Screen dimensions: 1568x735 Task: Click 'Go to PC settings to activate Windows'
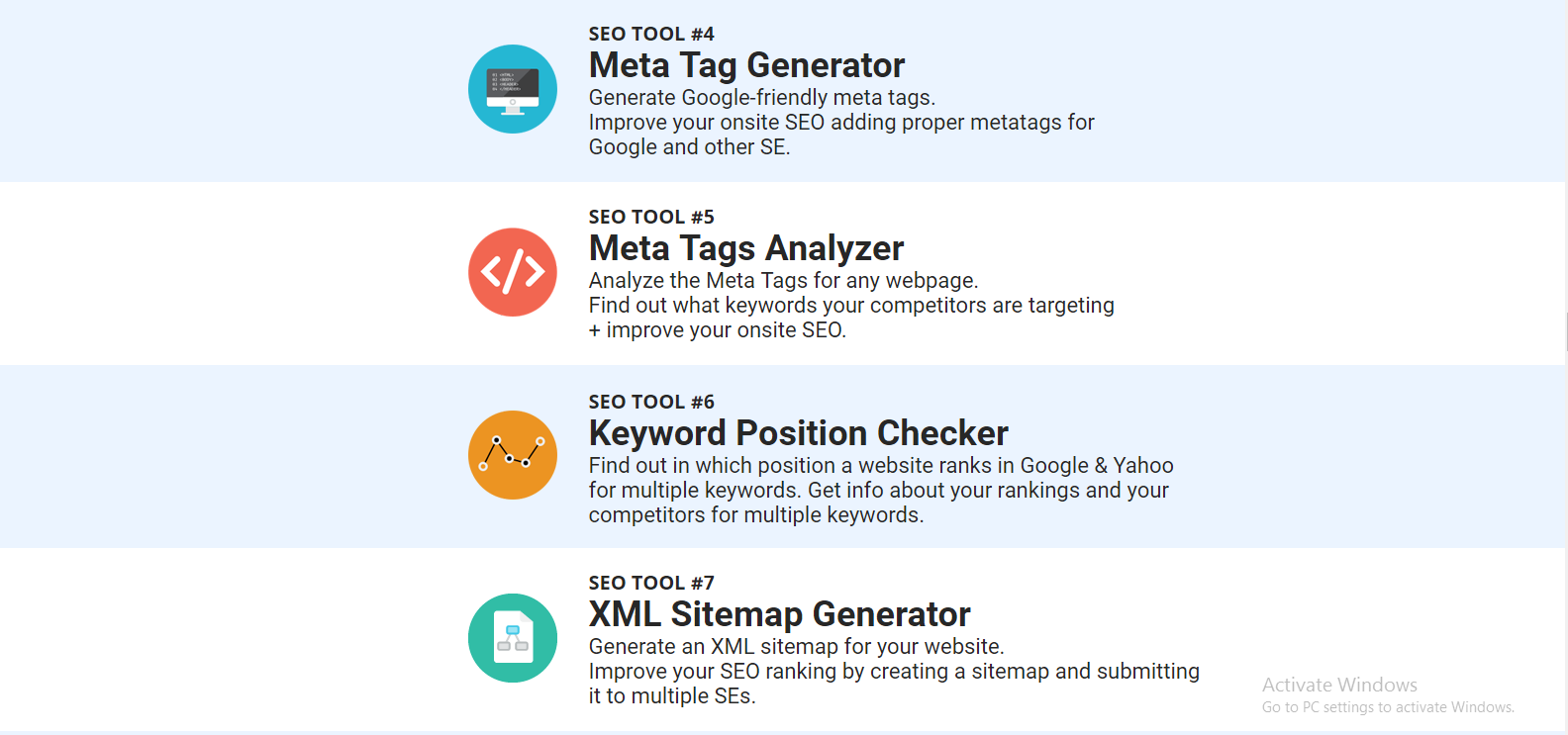click(1388, 707)
